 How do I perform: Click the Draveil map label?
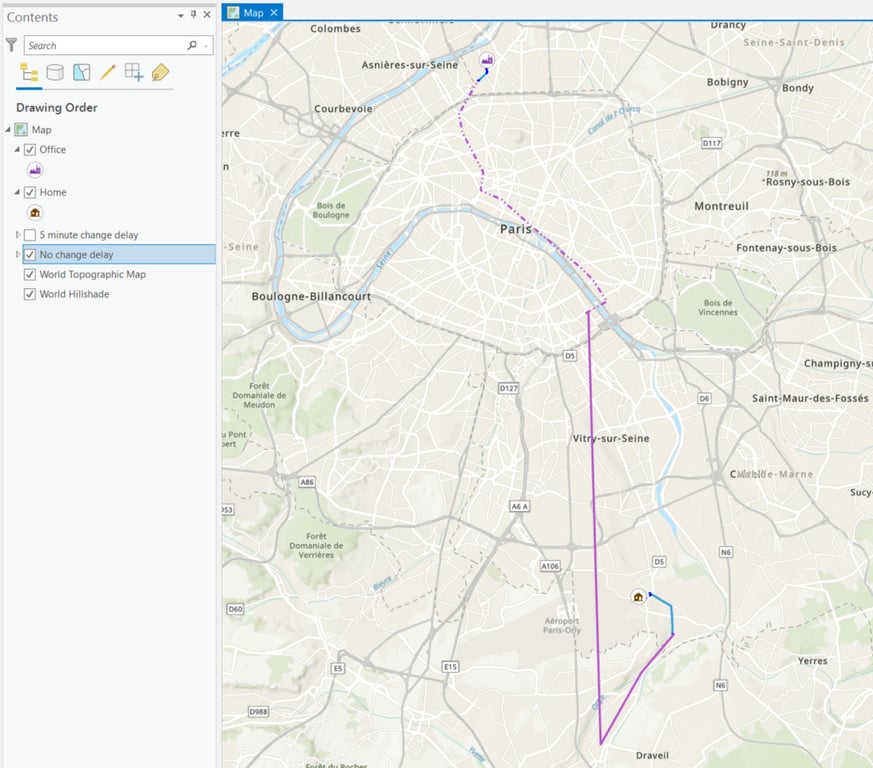[652, 756]
